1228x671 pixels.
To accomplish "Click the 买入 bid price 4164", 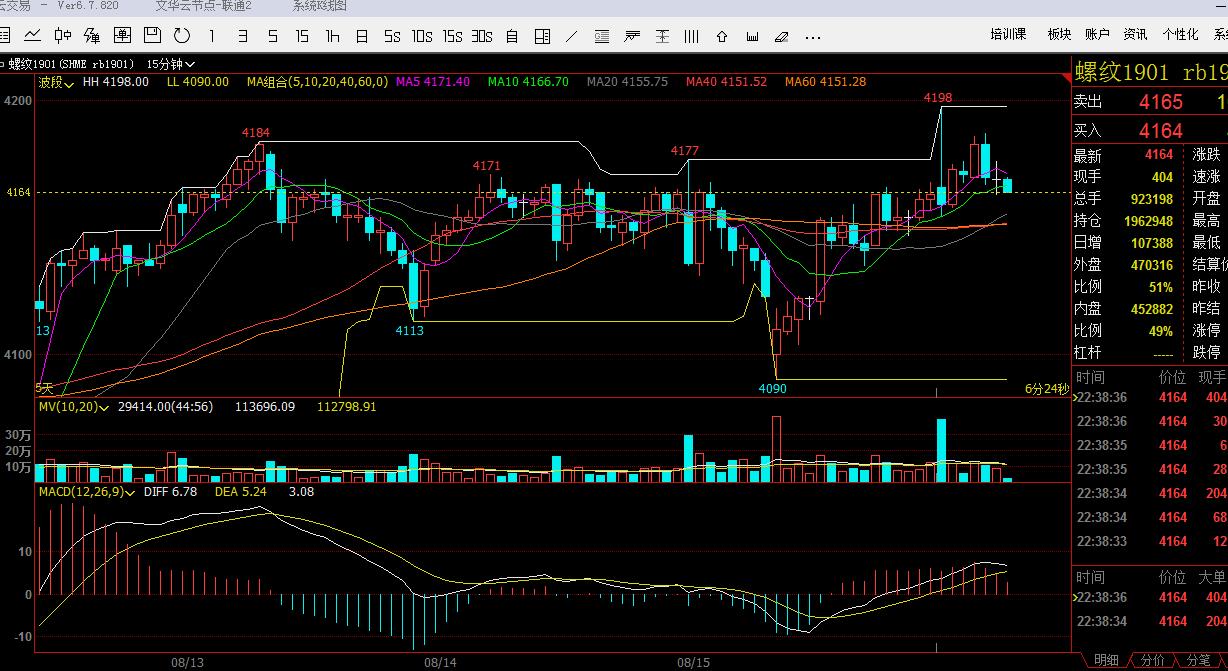I will pyautogui.click(x=1160, y=131).
